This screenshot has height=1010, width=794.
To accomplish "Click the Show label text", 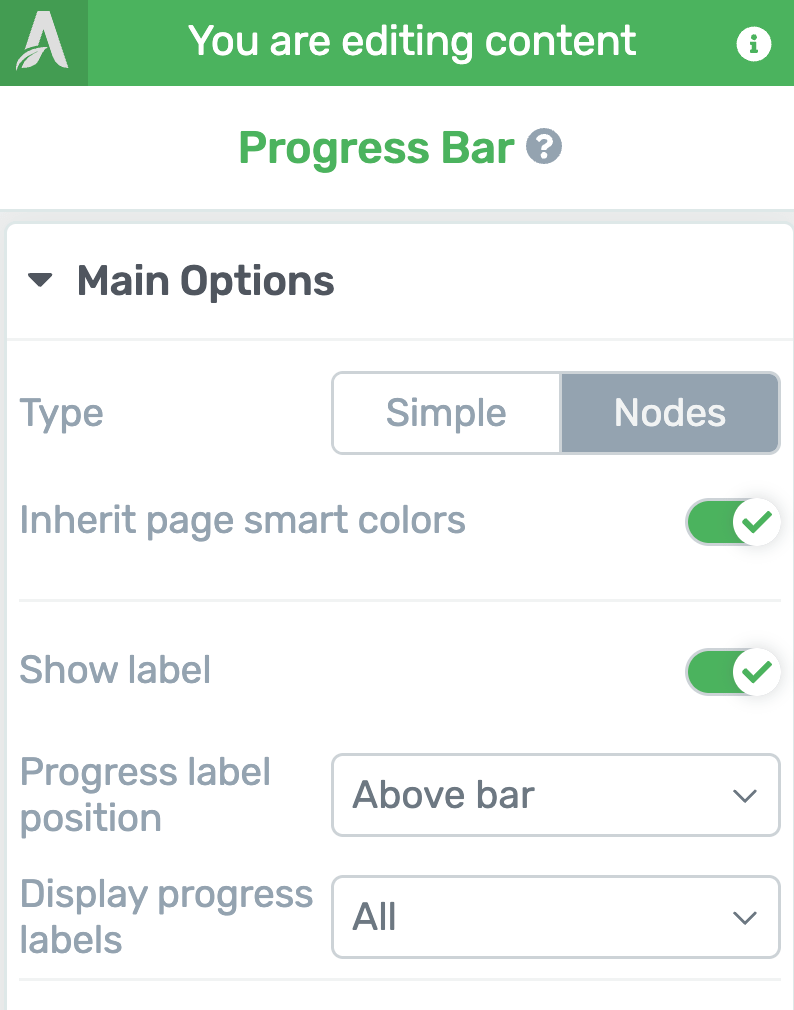I will (x=115, y=670).
